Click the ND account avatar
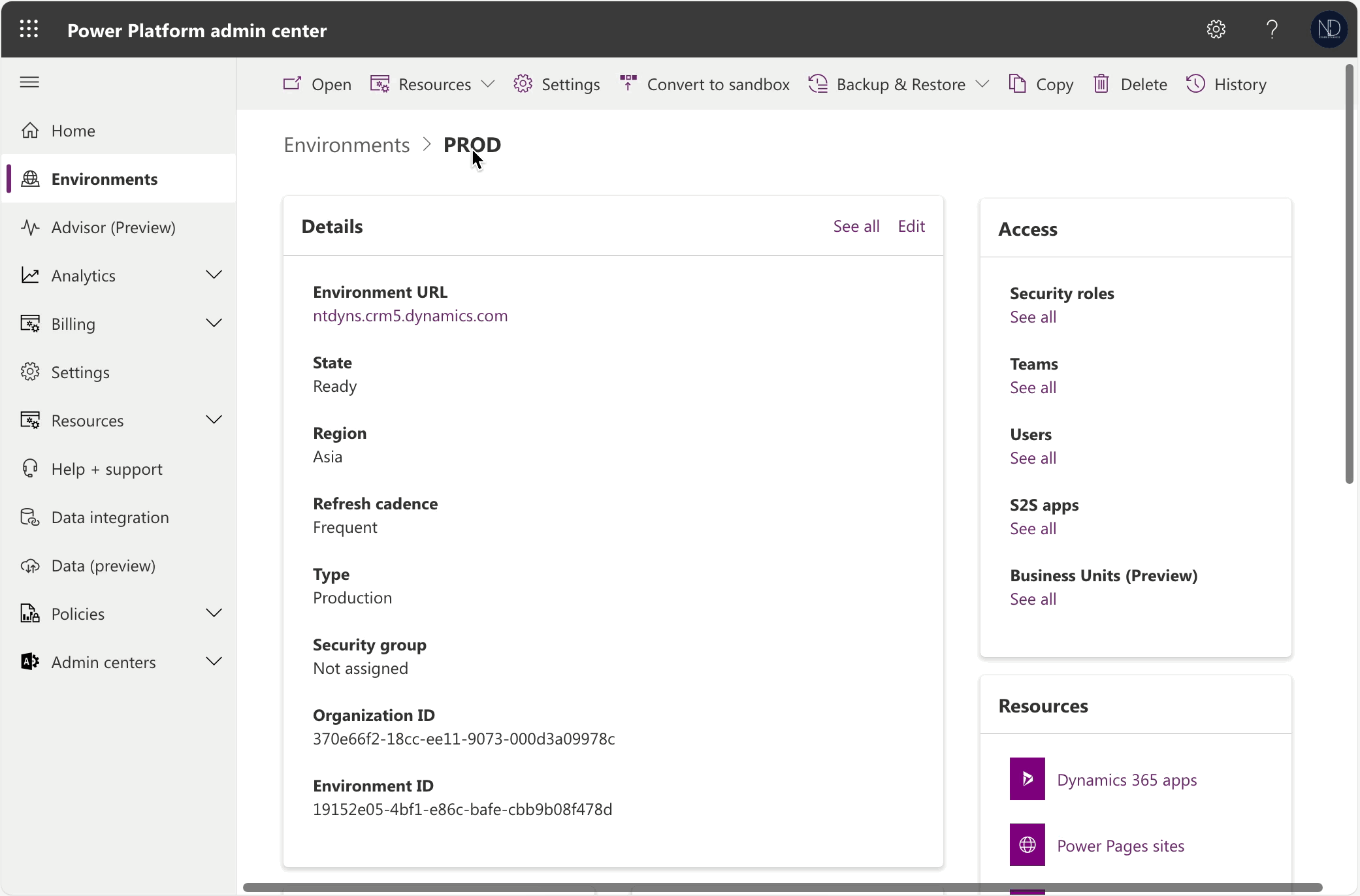 1329,29
